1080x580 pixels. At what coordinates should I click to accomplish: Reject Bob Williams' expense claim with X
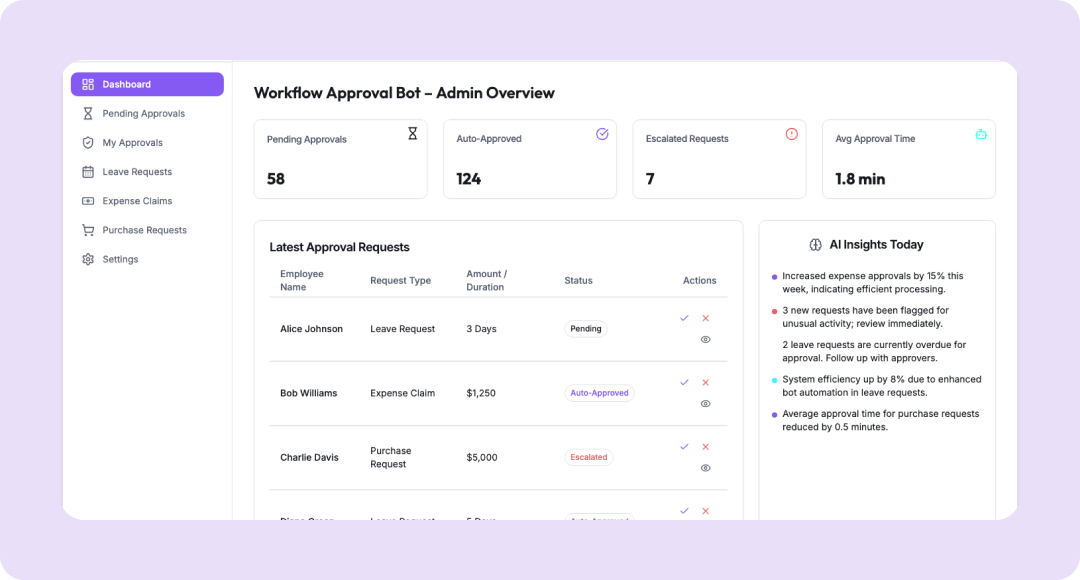705,382
